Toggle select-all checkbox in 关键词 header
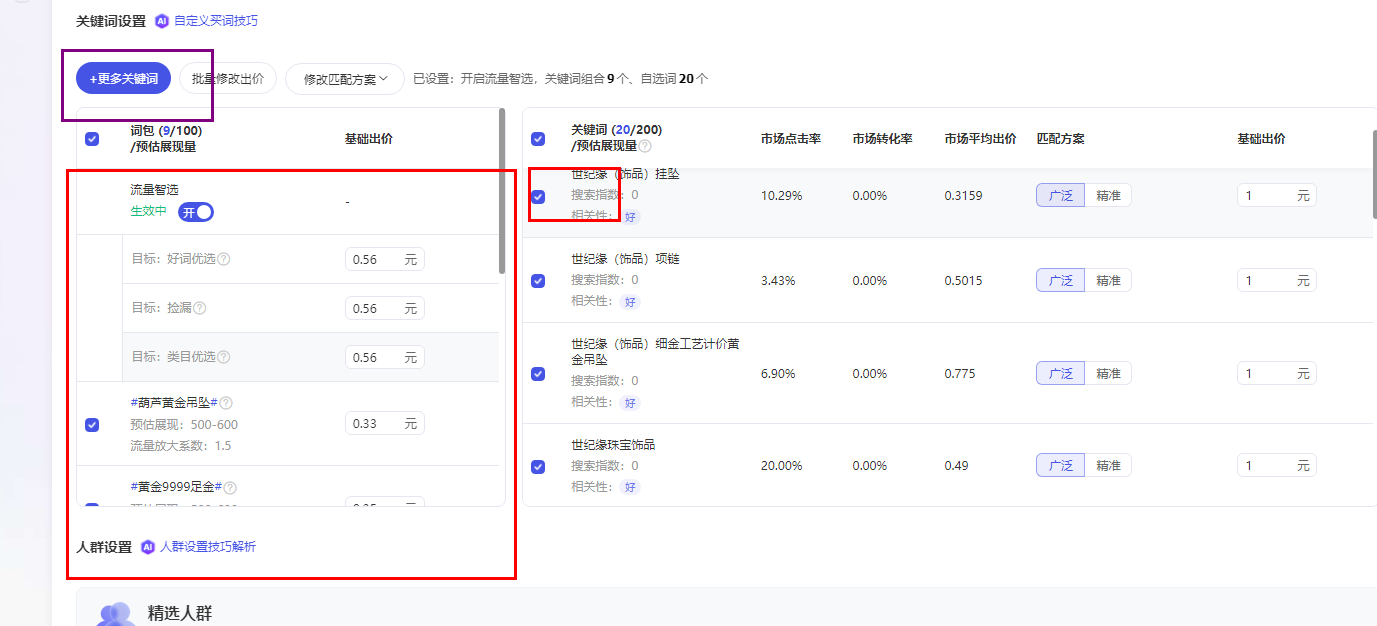The height and width of the screenshot is (626, 1377). 538,139
